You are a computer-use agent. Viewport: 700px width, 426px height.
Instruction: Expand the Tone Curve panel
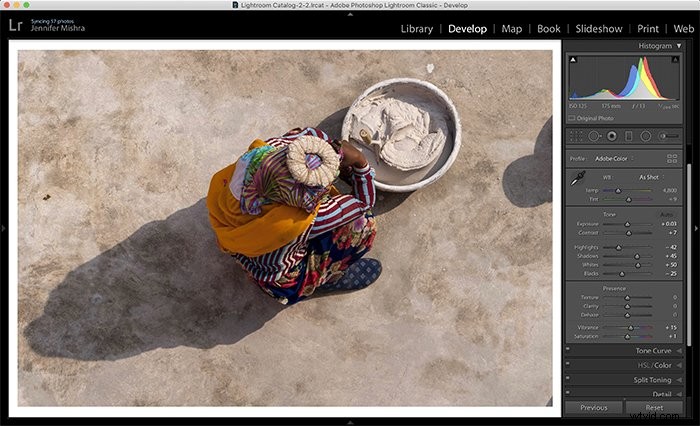pos(679,351)
